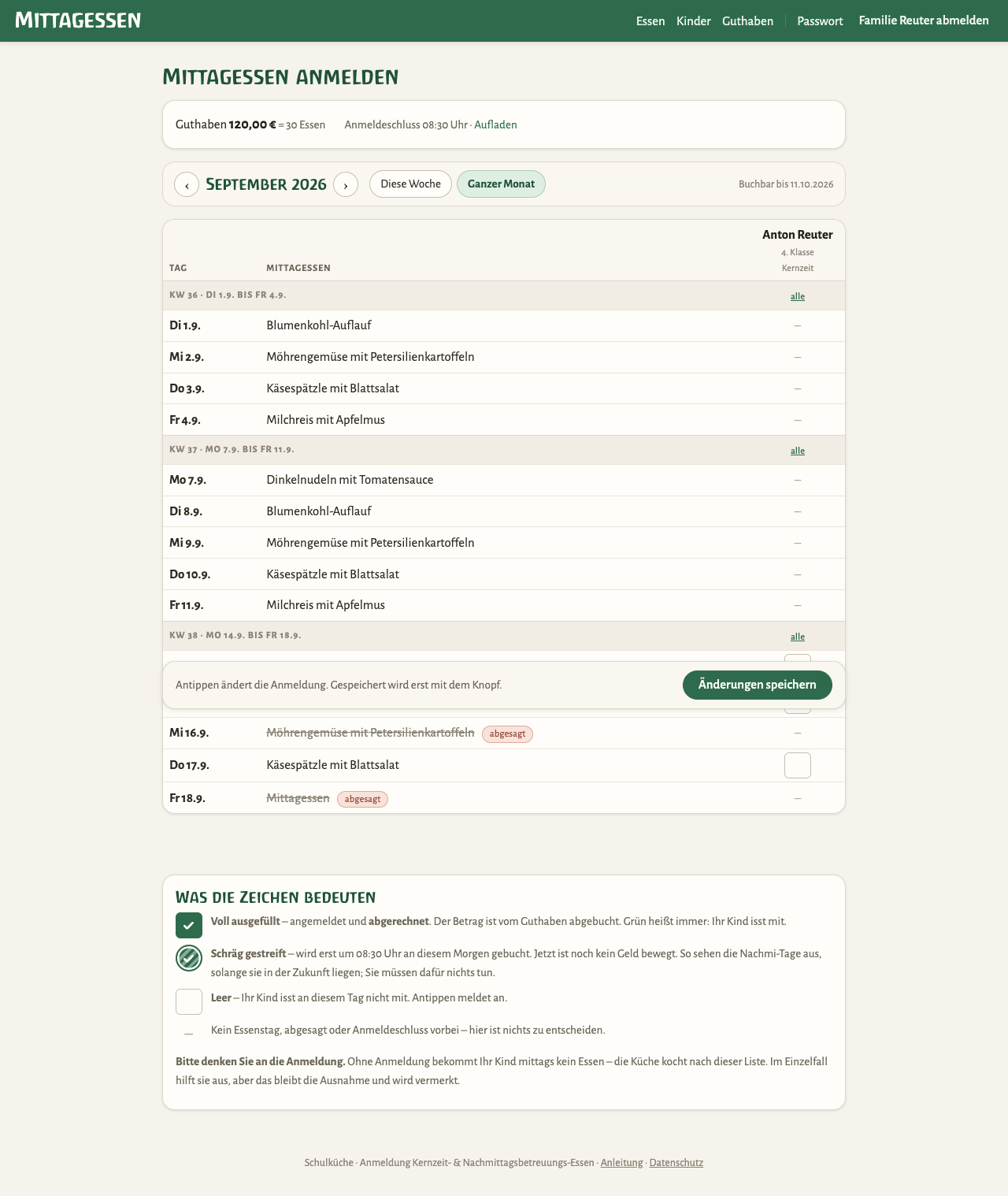1008x1196 pixels.
Task: Open the Datenschutz footer link
Action: tap(676, 1162)
